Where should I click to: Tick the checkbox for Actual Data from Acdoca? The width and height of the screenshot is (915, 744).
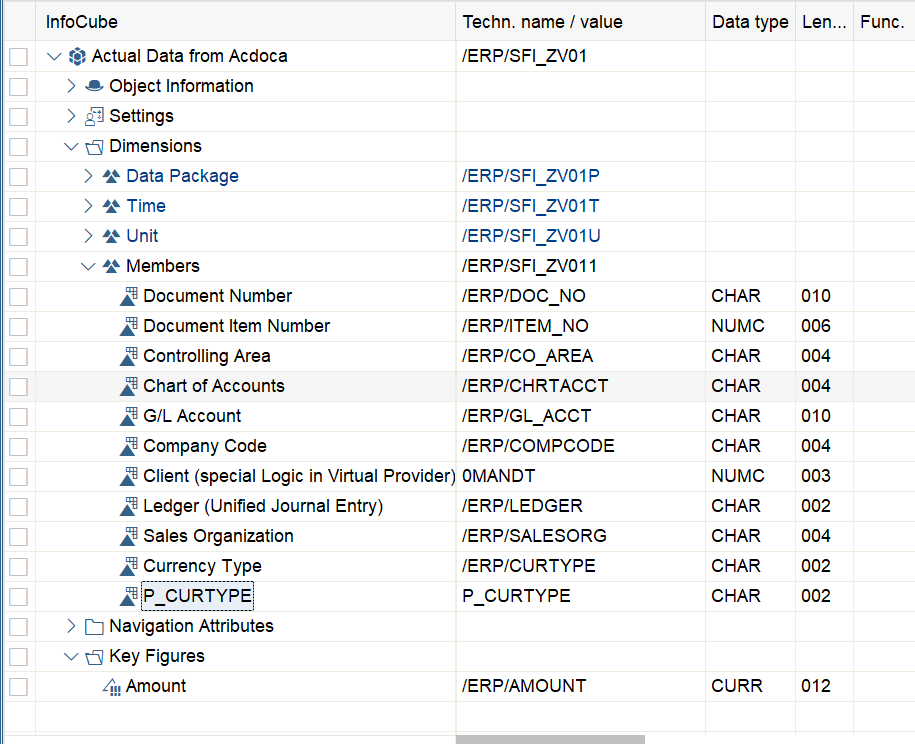pos(18,57)
